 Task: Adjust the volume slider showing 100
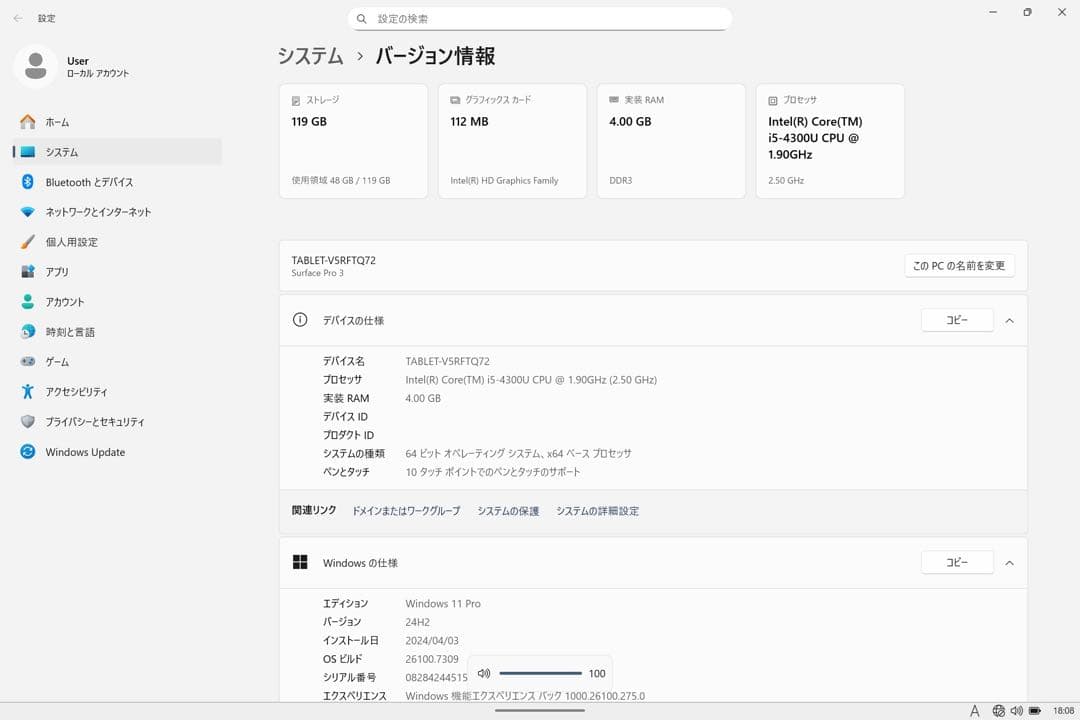[x=540, y=673]
